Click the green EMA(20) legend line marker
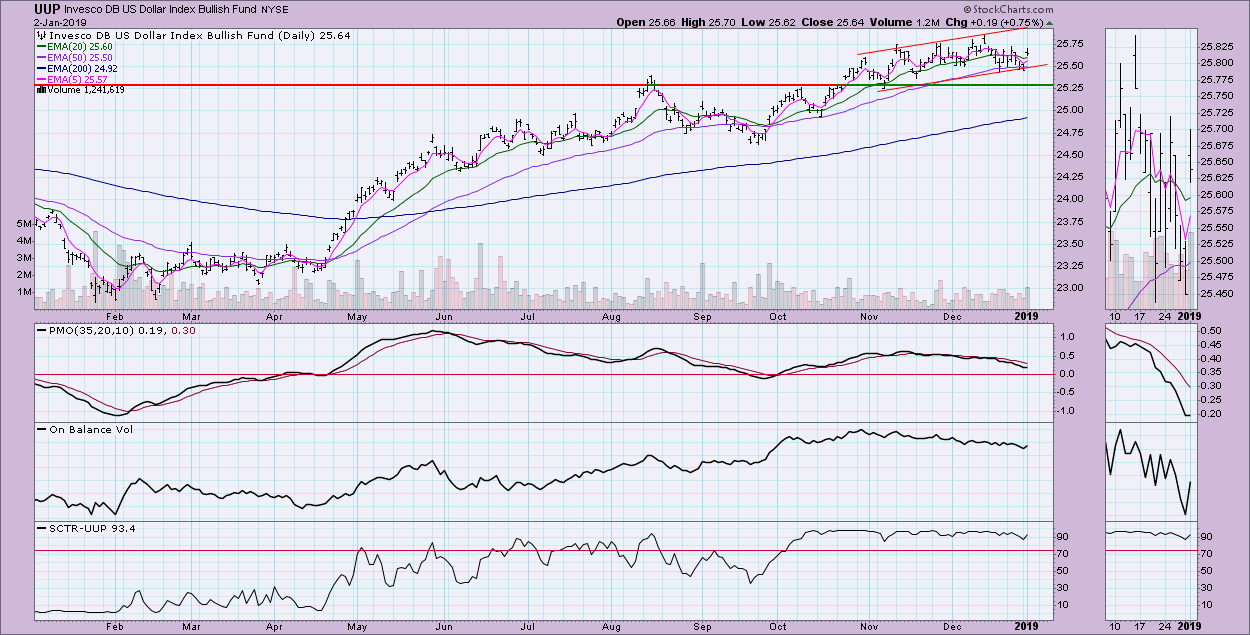The image size is (1250, 635). [43, 46]
